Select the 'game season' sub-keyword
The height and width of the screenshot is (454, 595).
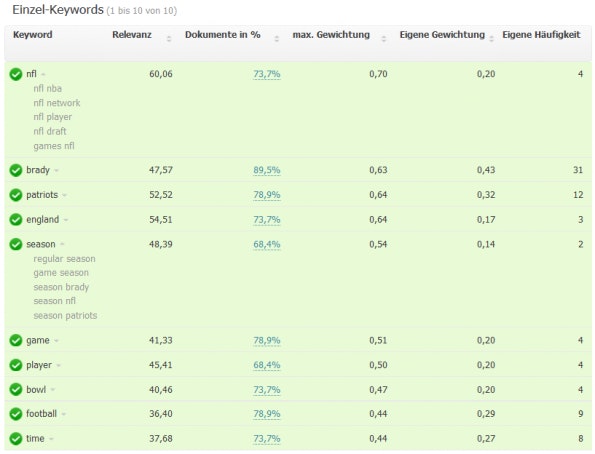61,273
